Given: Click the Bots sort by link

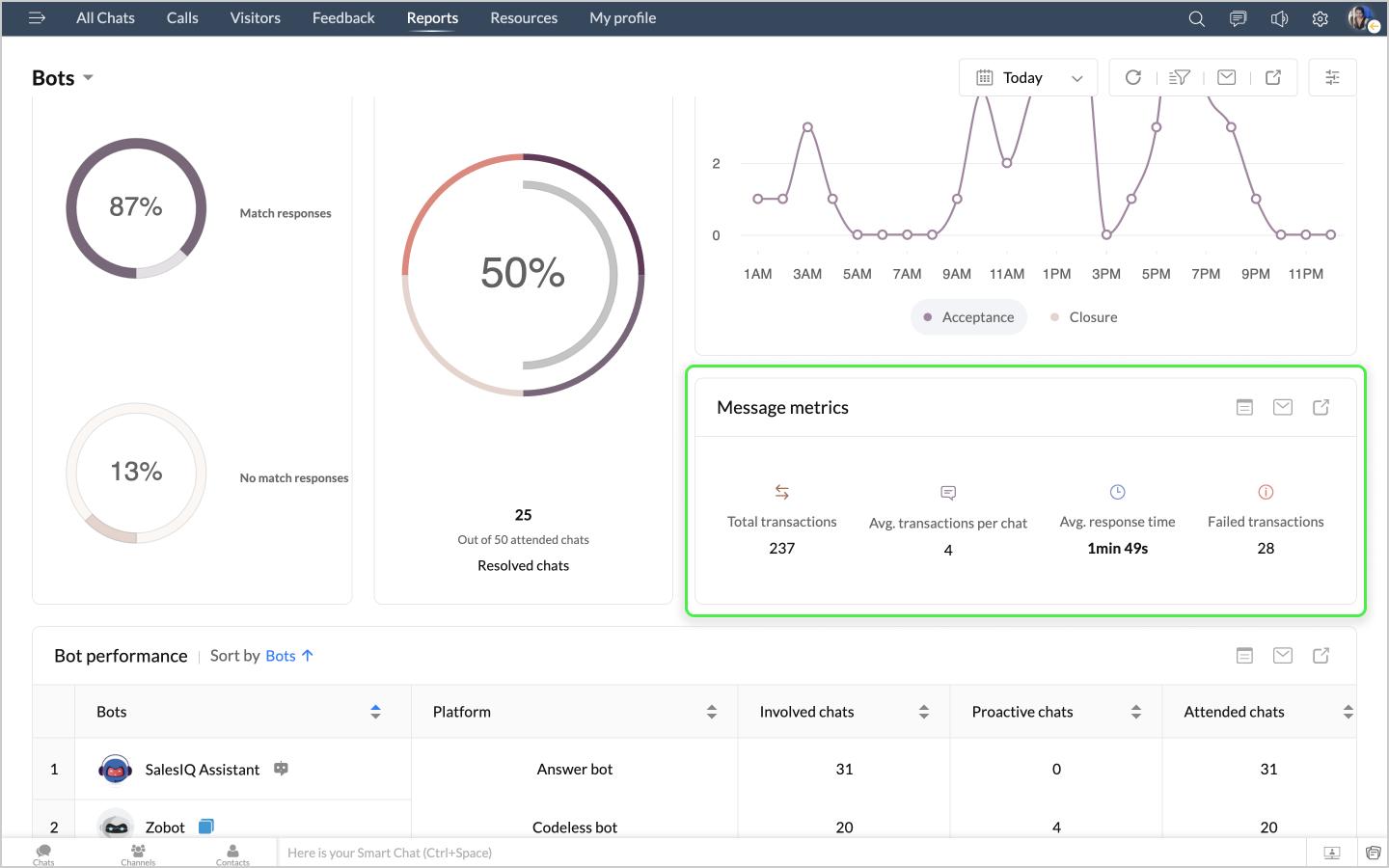Looking at the screenshot, I should [281, 656].
